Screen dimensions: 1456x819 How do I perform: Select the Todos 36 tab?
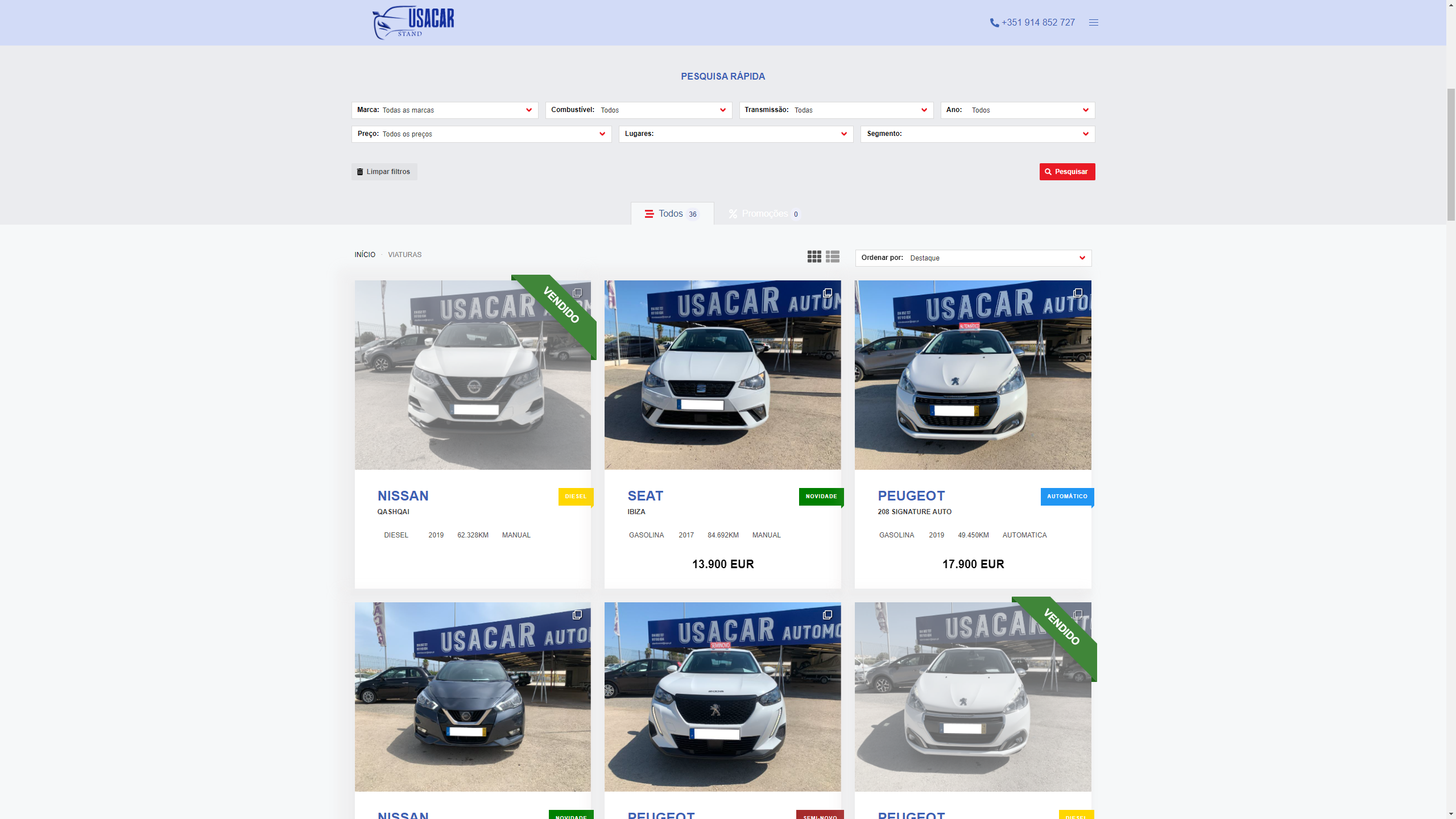point(672,214)
